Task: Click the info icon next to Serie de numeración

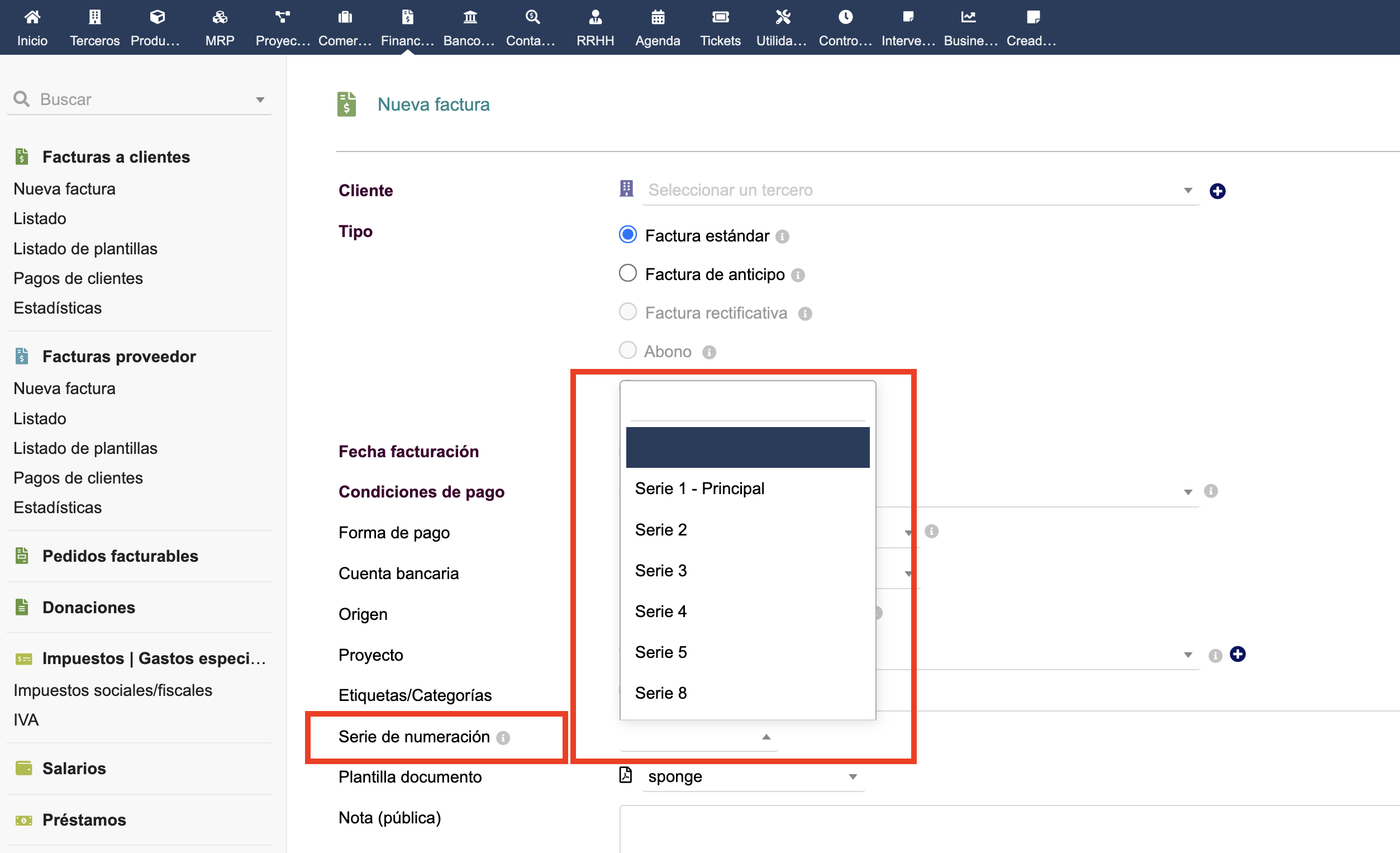Action: 503,738
